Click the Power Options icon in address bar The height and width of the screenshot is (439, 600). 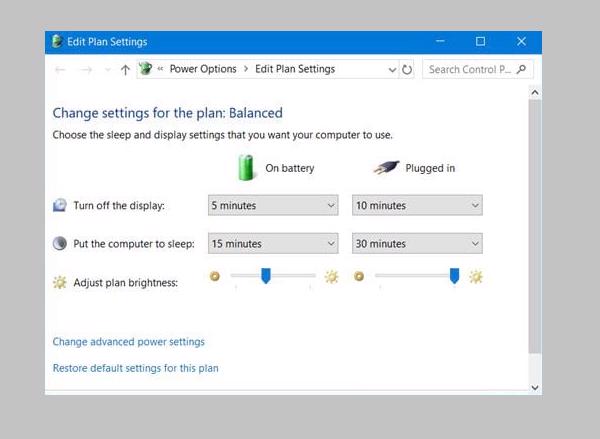(146, 69)
